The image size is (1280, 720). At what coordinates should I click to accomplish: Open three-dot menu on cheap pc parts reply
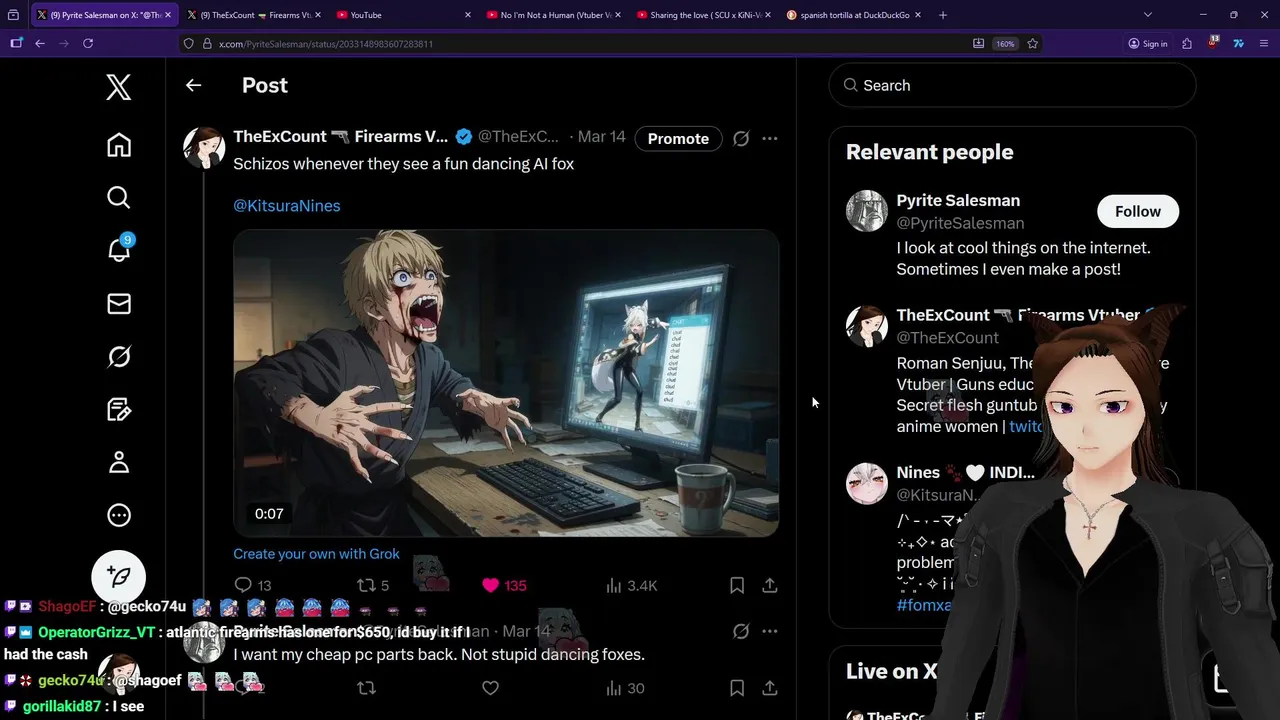(770, 631)
